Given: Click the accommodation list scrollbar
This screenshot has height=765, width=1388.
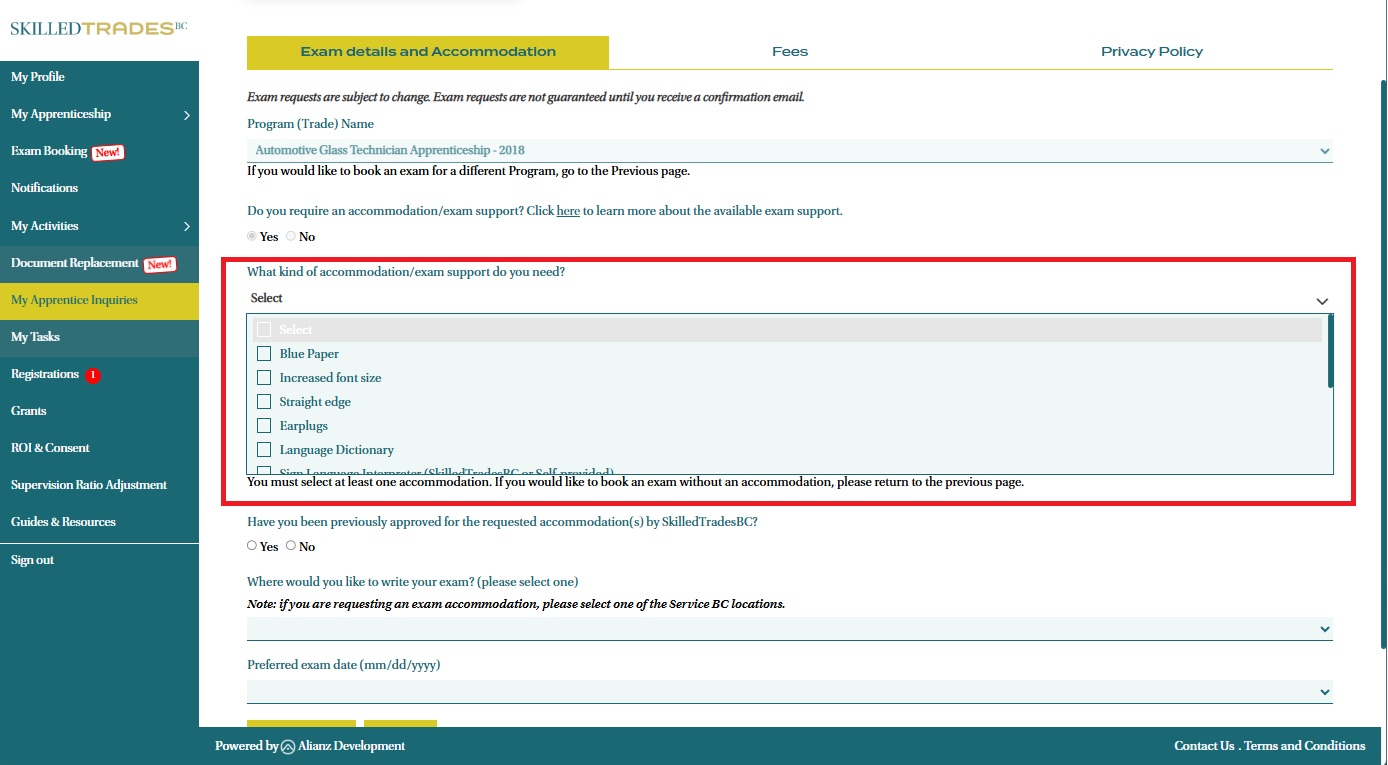Looking at the screenshot, I should click(1330, 352).
